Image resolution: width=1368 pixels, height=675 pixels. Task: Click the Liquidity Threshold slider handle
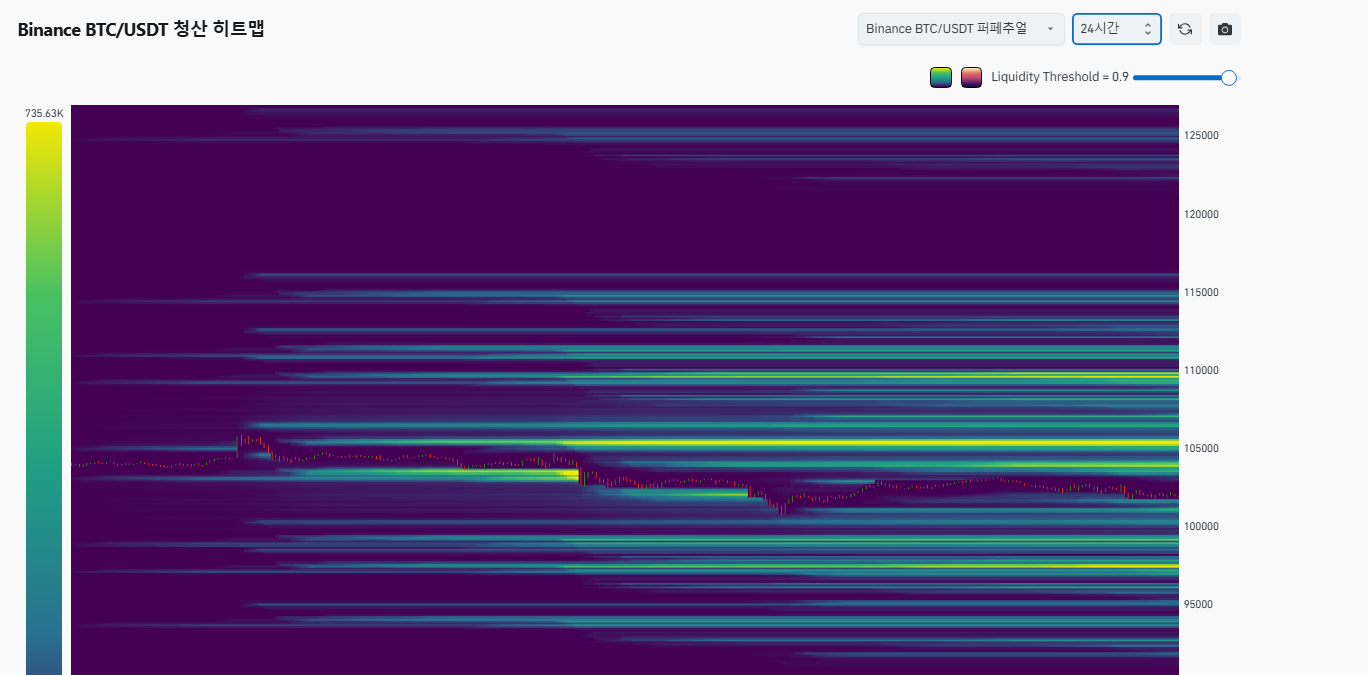point(1229,77)
